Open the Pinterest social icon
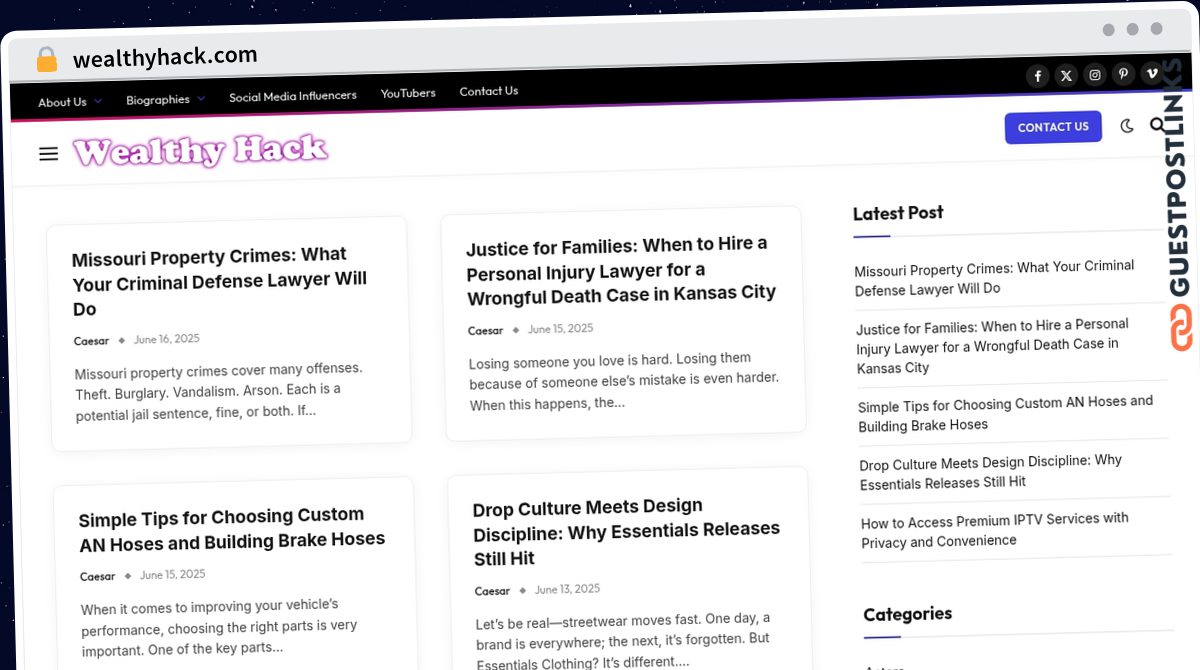 pyautogui.click(x=1124, y=74)
